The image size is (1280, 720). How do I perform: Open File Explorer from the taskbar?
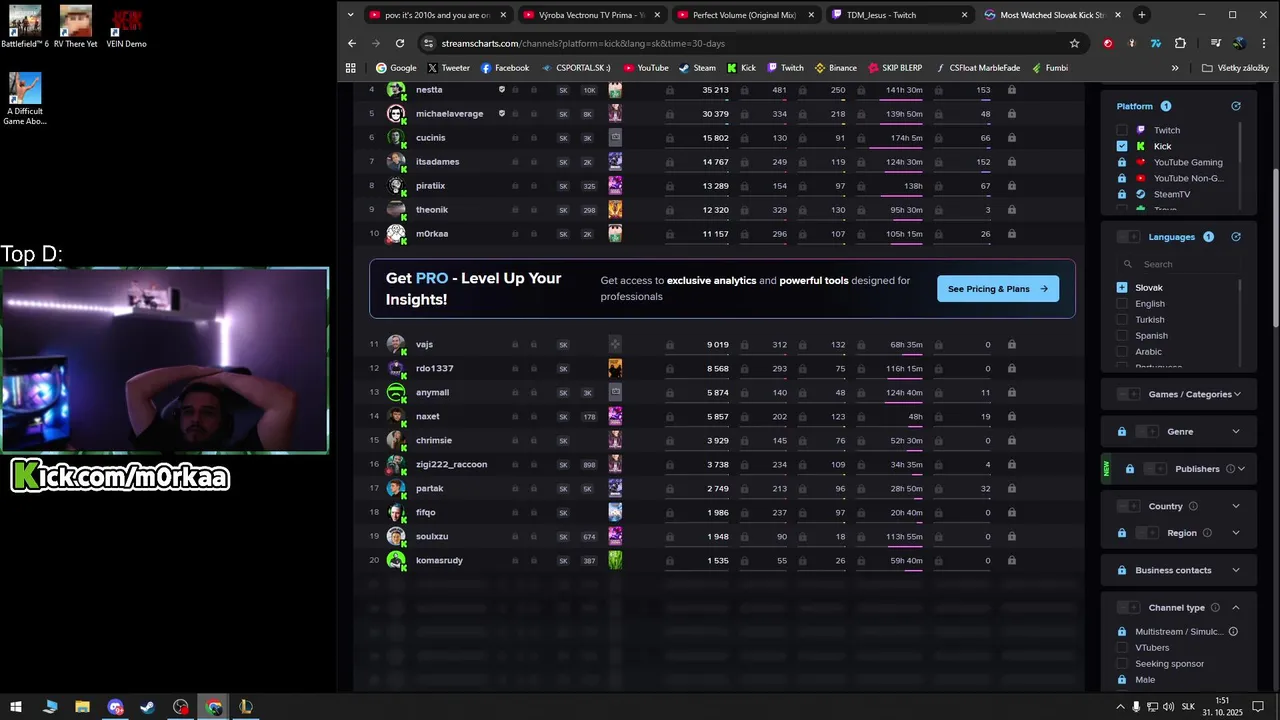(x=82, y=707)
